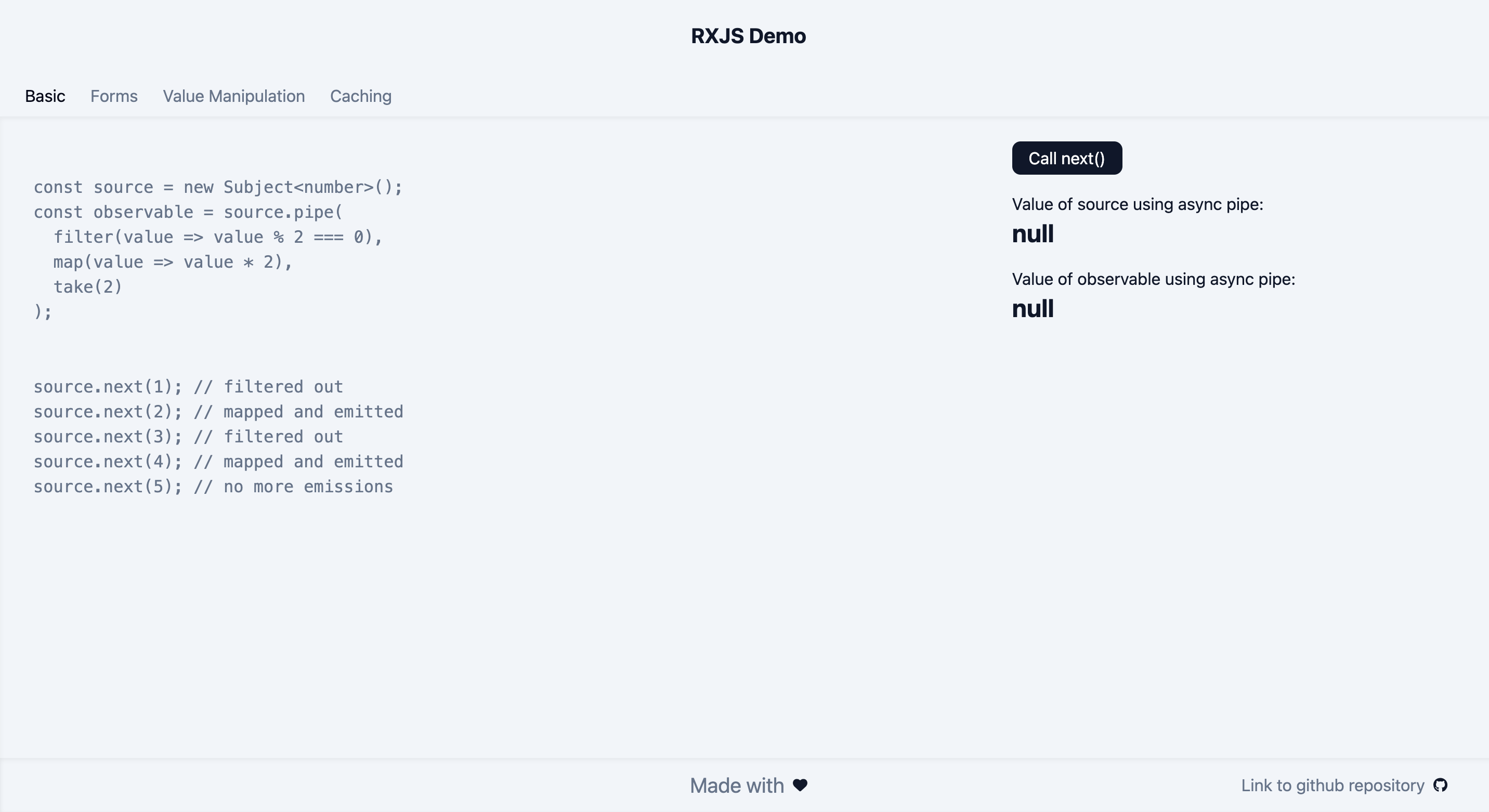The width and height of the screenshot is (1489, 812).
Task: Switch to the Basic tab
Action: tap(45, 96)
